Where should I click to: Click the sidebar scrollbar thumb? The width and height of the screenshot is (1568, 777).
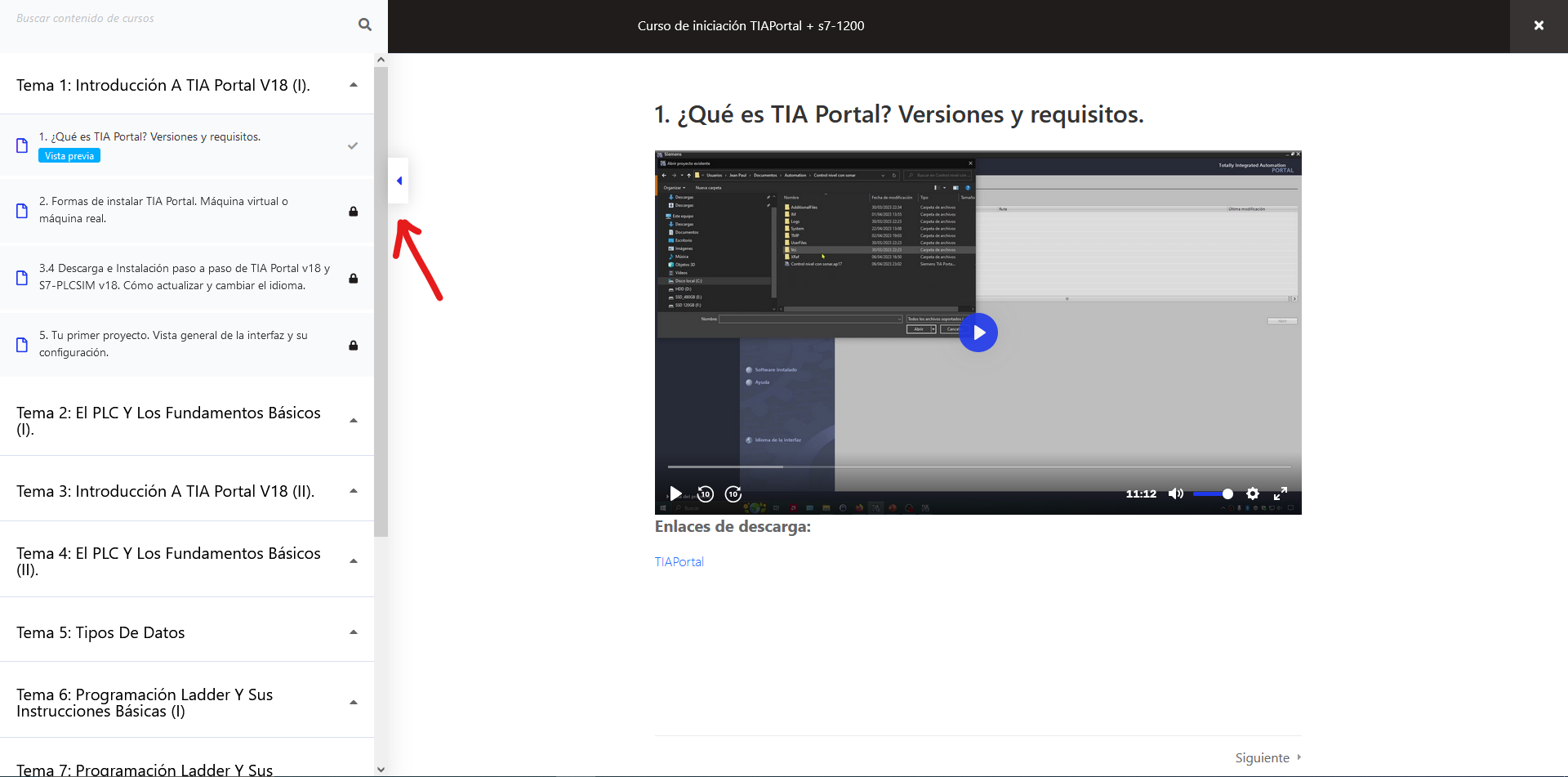tap(381, 301)
